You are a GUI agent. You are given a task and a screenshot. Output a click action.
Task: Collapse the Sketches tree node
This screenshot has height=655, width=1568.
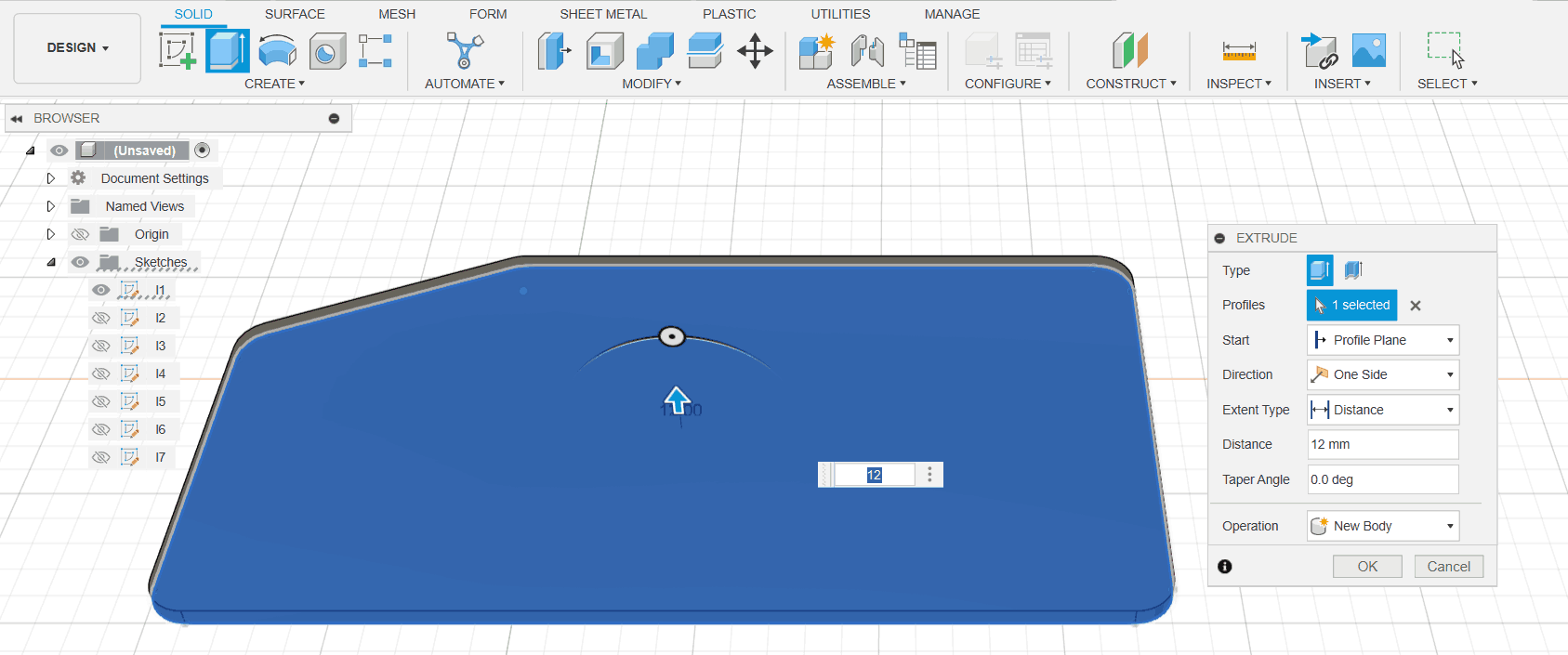51,262
